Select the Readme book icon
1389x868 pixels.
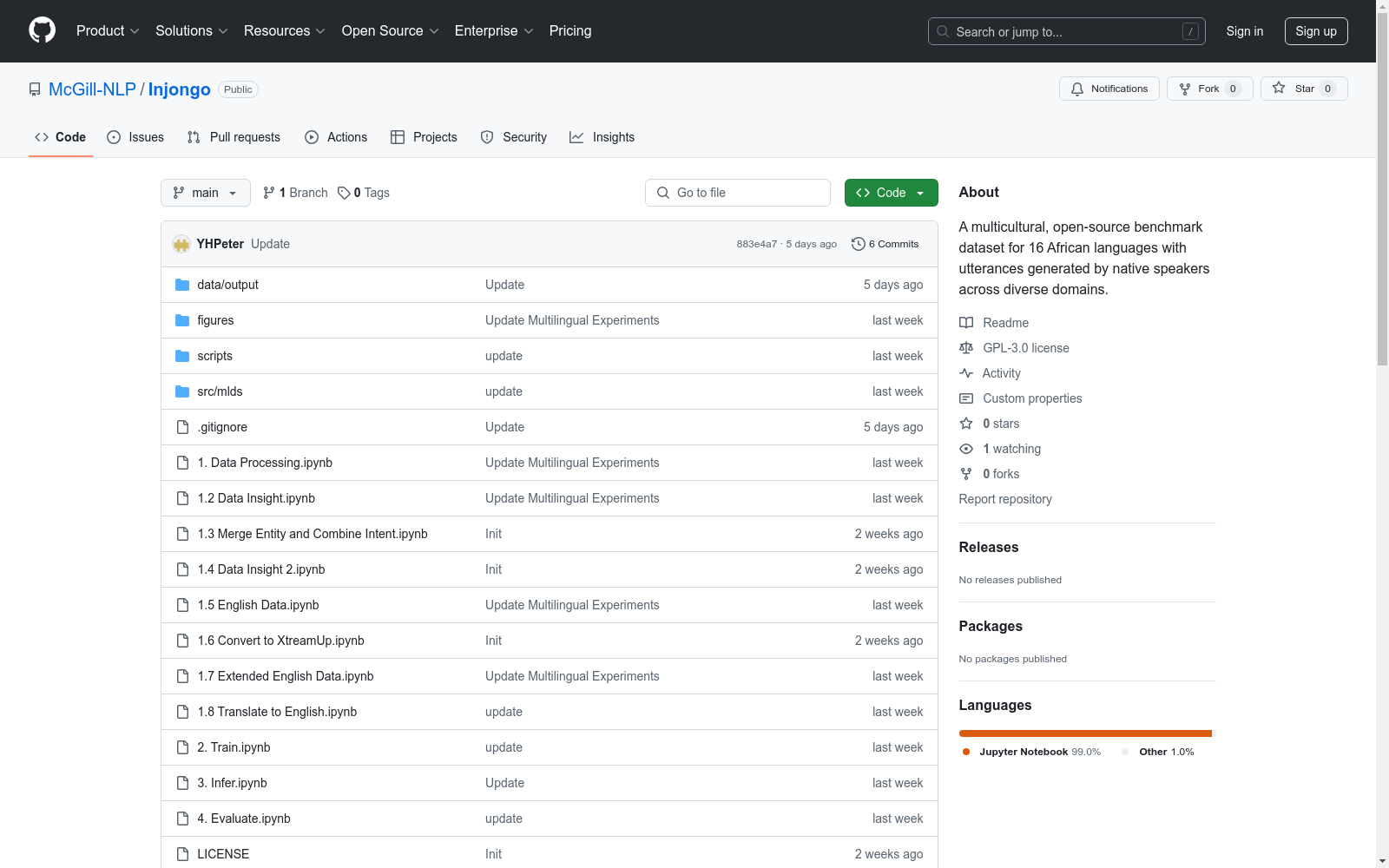(966, 323)
